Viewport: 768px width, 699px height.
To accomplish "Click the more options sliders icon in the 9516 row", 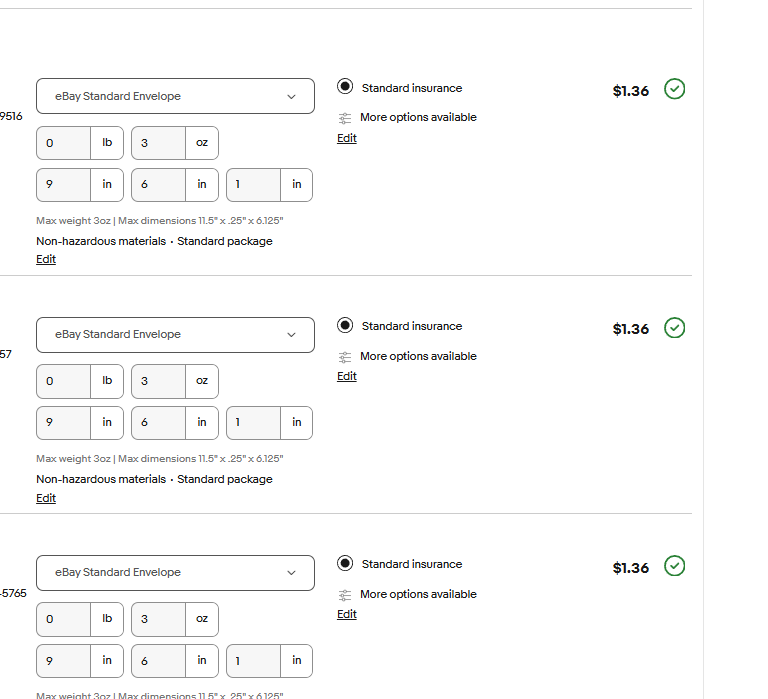I will (x=345, y=118).
